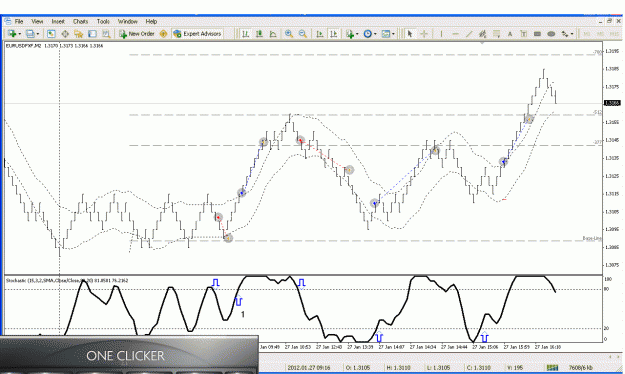This screenshot has width=625, height=374.
Task: Open MetaEditor via the yellow diamond icon
Action: (x=163, y=34)
